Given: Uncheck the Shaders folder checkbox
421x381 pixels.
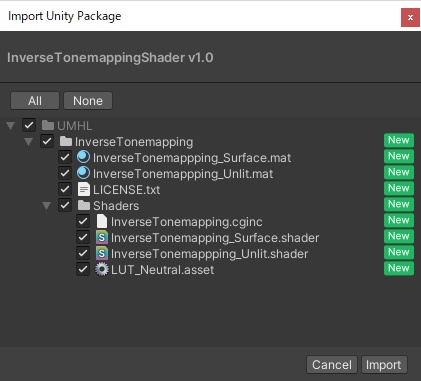Looking at the screenshot, I should tap(65, 205).
